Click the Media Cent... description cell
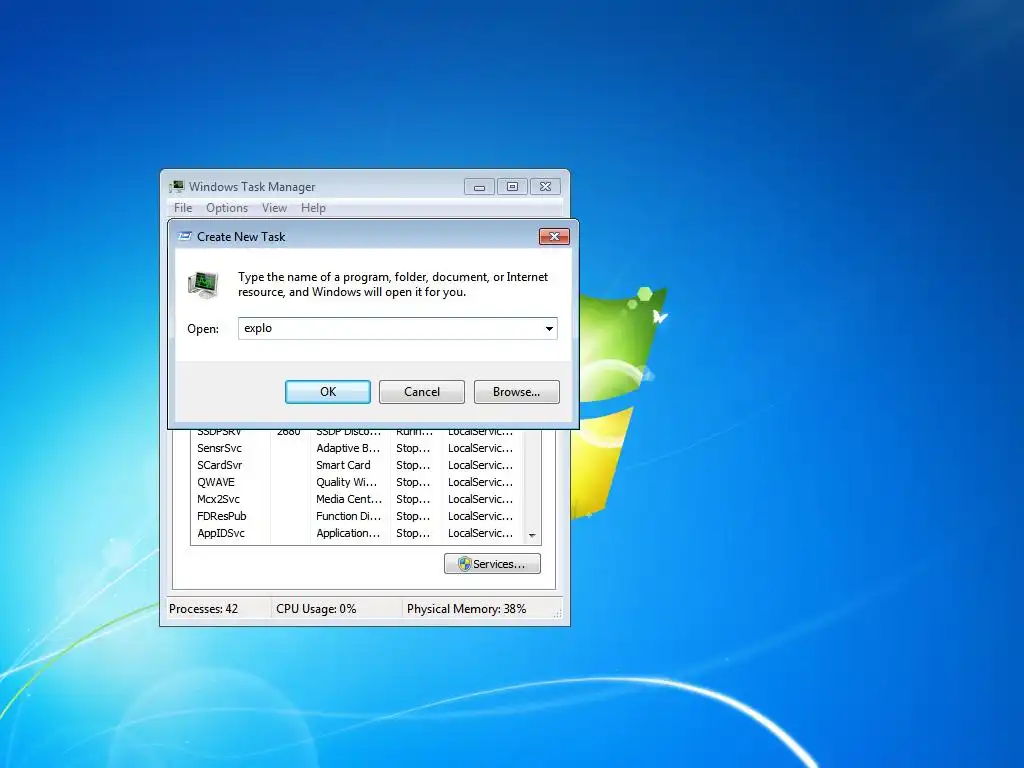Screen dimensions: 1024x768 click(349, 499)
